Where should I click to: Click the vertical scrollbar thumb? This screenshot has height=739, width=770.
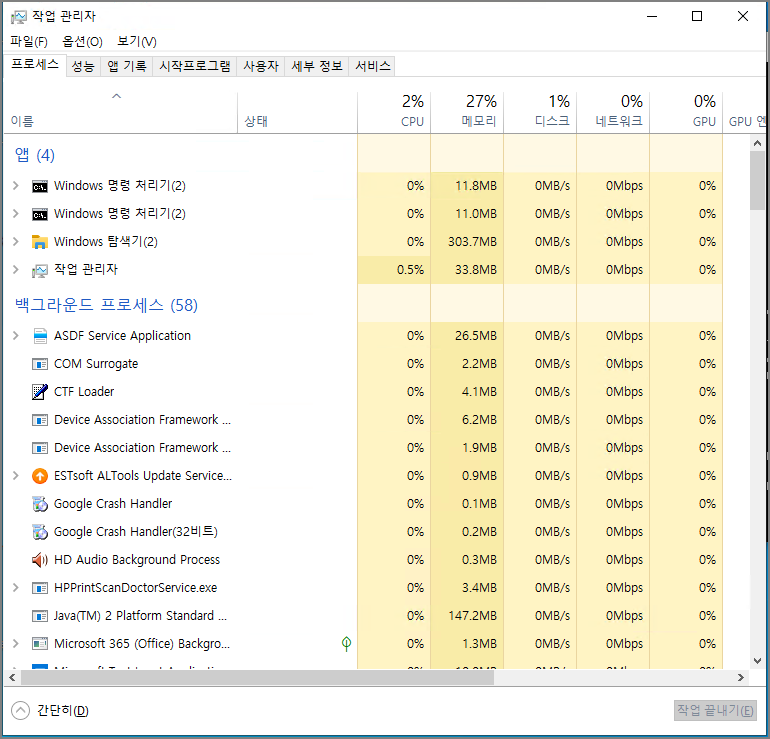pos(757,181)
